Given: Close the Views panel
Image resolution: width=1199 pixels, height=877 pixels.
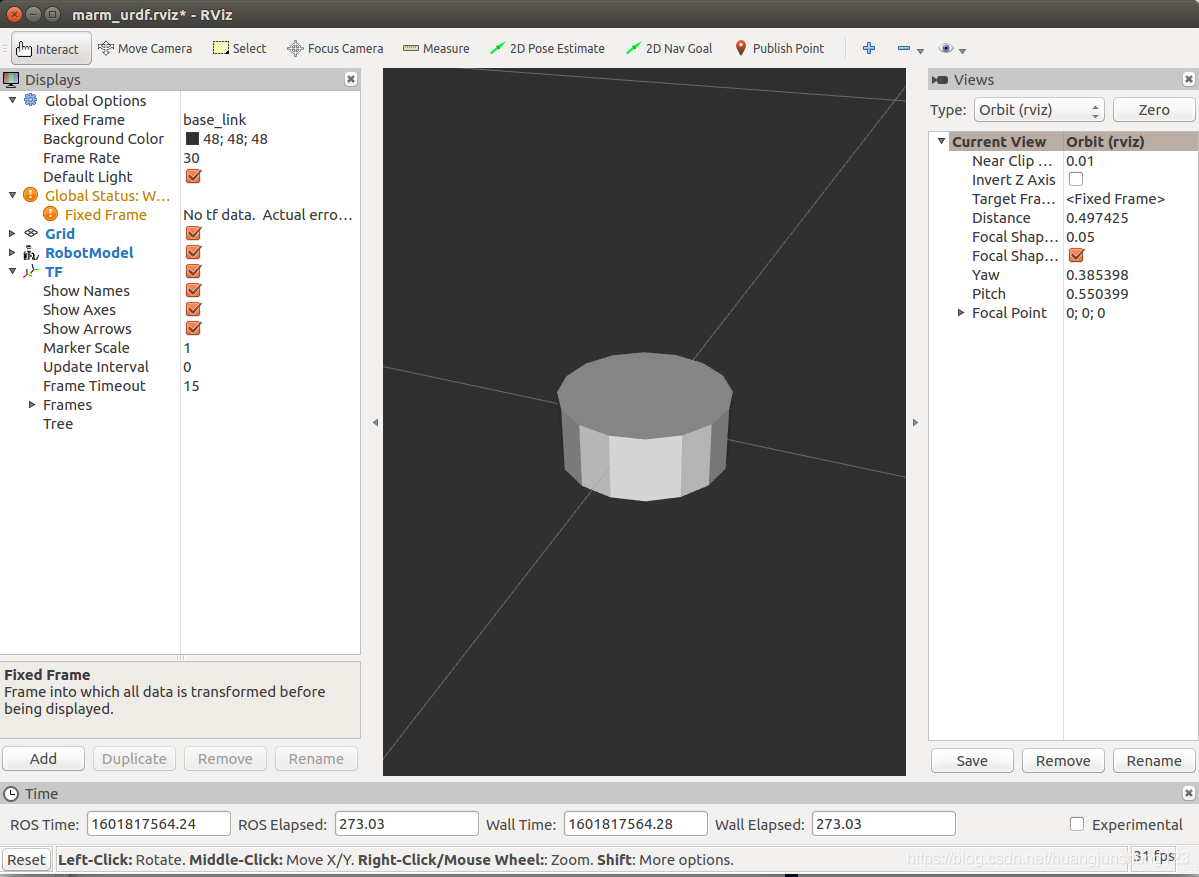Looking at the screenshot, I should 1188,79.
